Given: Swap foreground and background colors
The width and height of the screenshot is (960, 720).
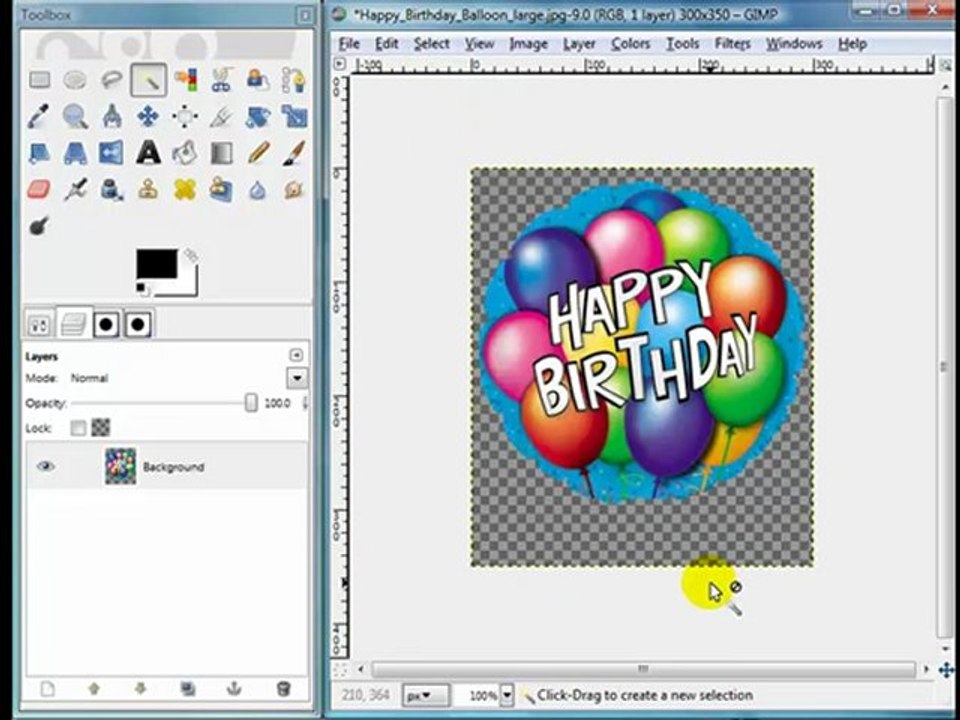Looking at the screenshot, I should tap(191, 255).
